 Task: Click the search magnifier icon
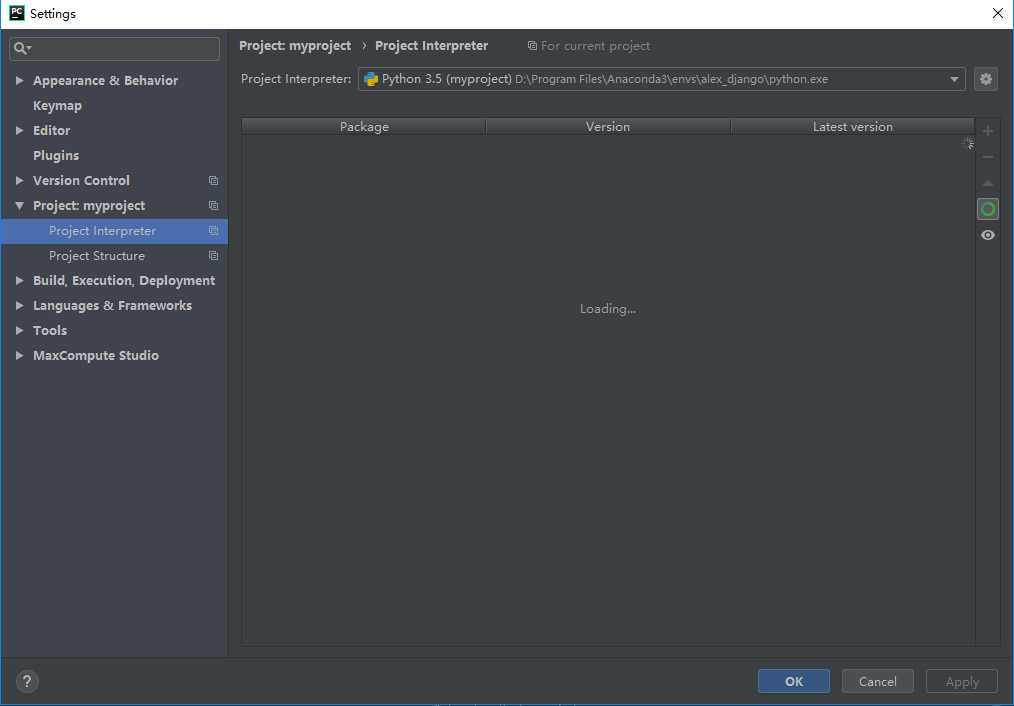22,48
